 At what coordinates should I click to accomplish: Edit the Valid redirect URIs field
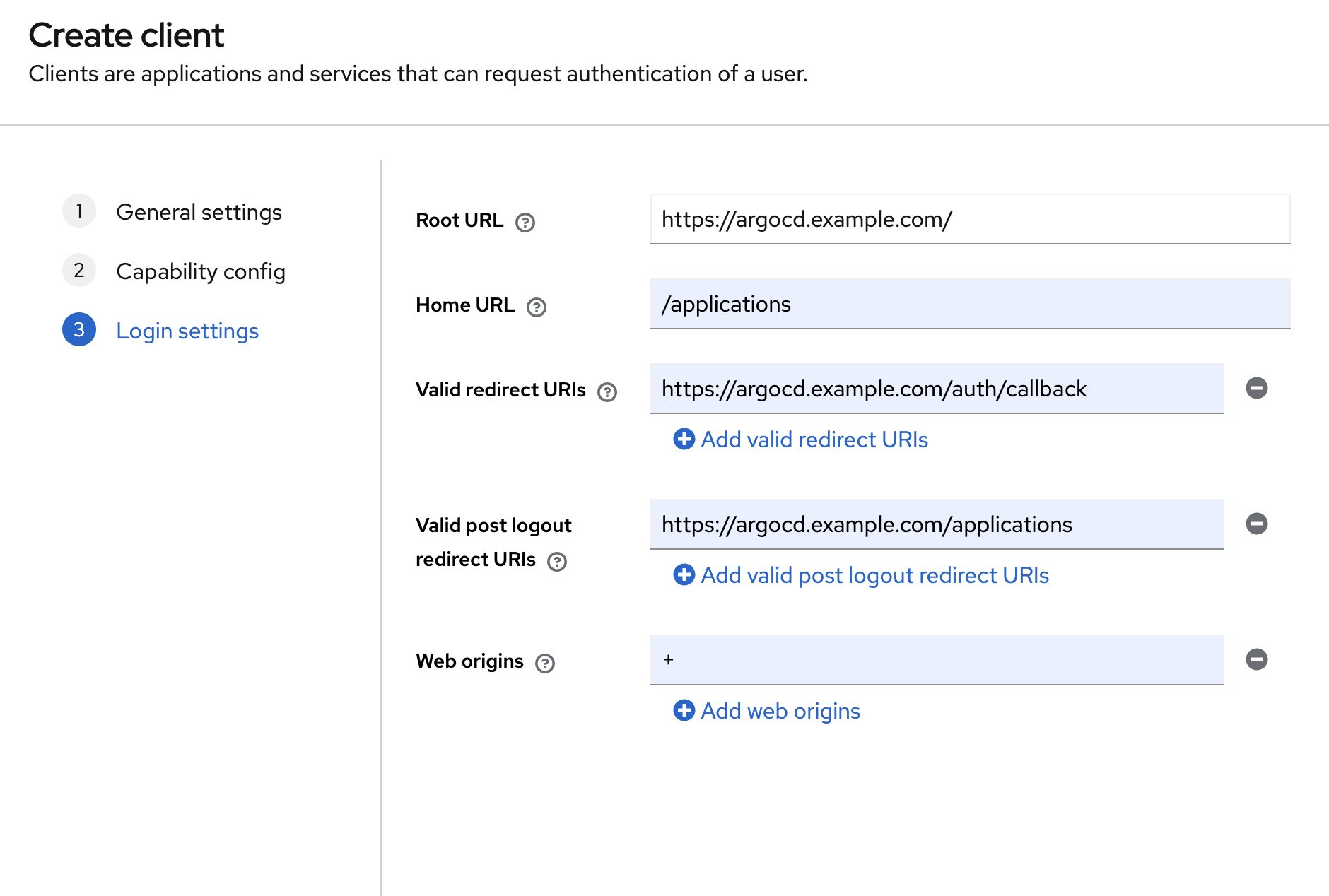[937, 389]
